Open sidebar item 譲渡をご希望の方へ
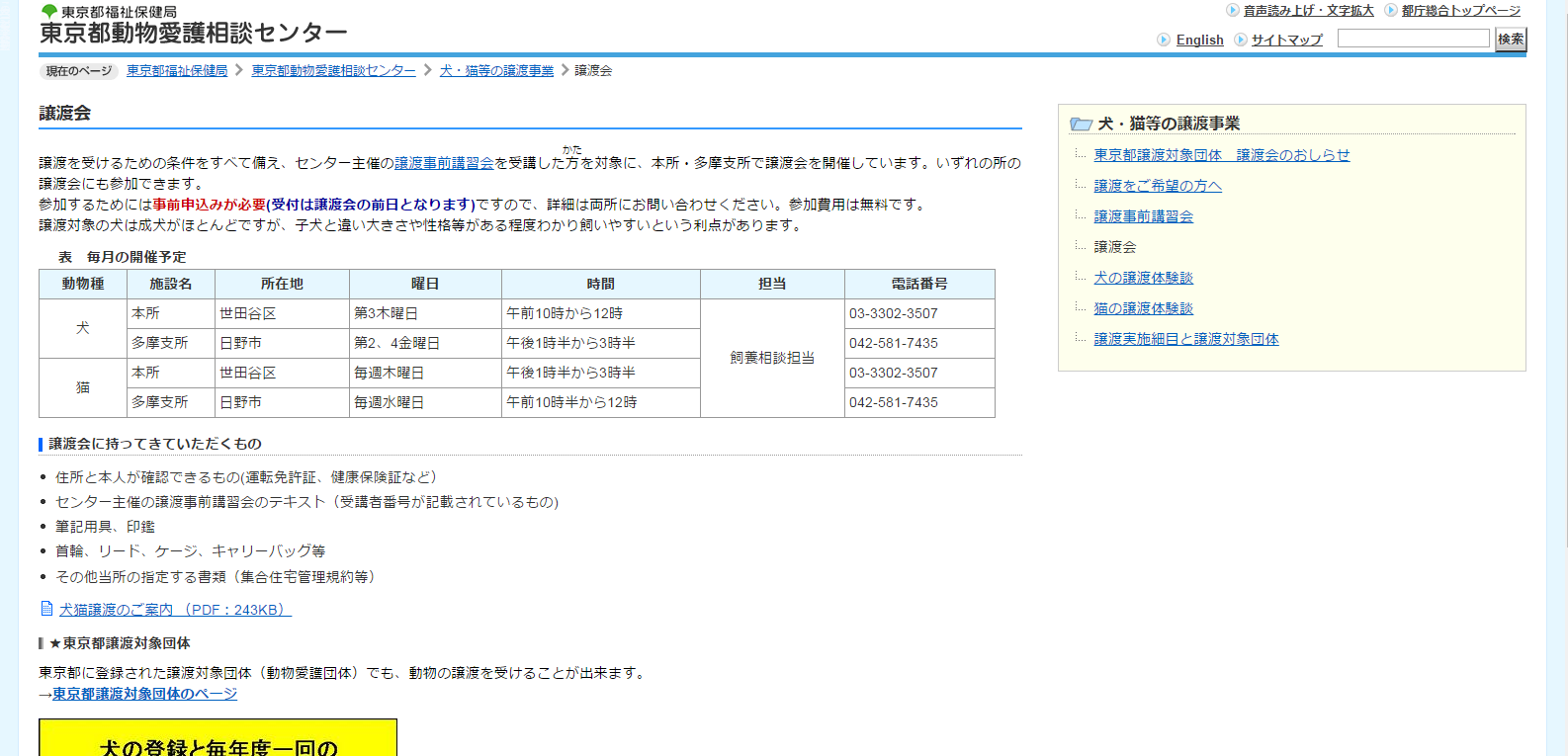Screen dimensions: 1568x756 1158,186
